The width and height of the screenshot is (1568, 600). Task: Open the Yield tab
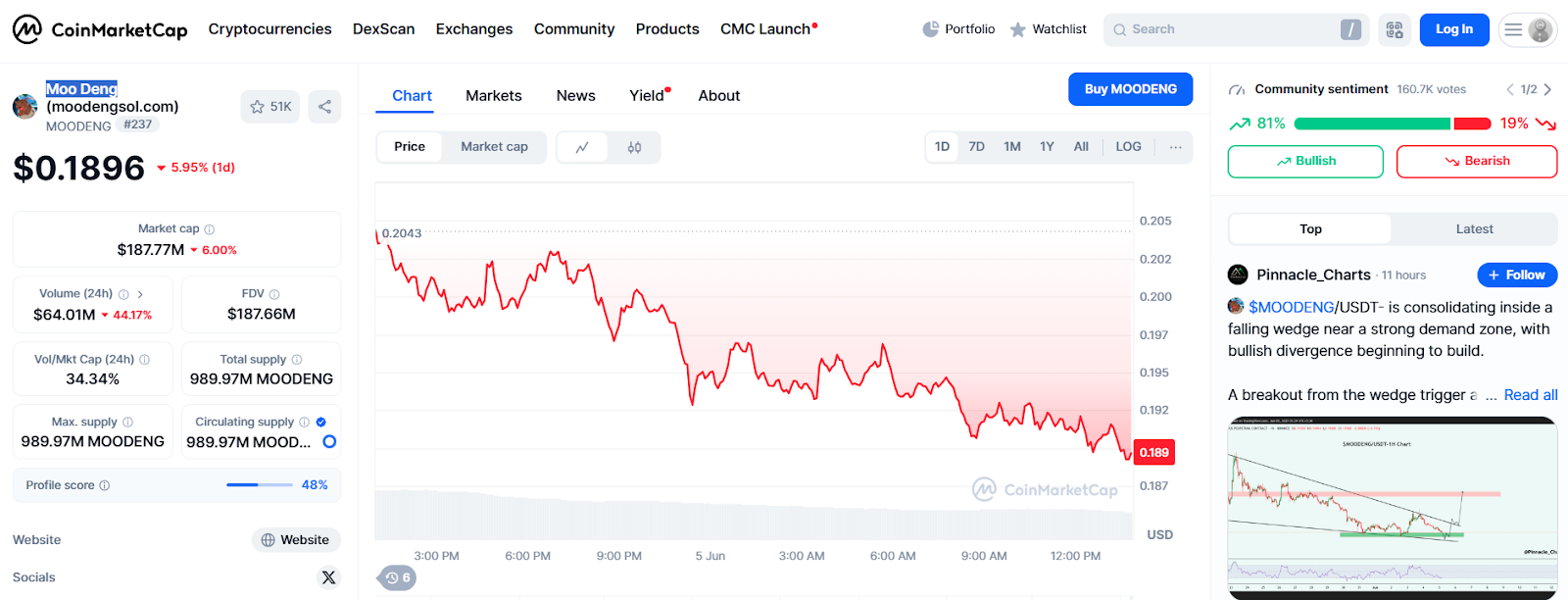pos(649,96)
